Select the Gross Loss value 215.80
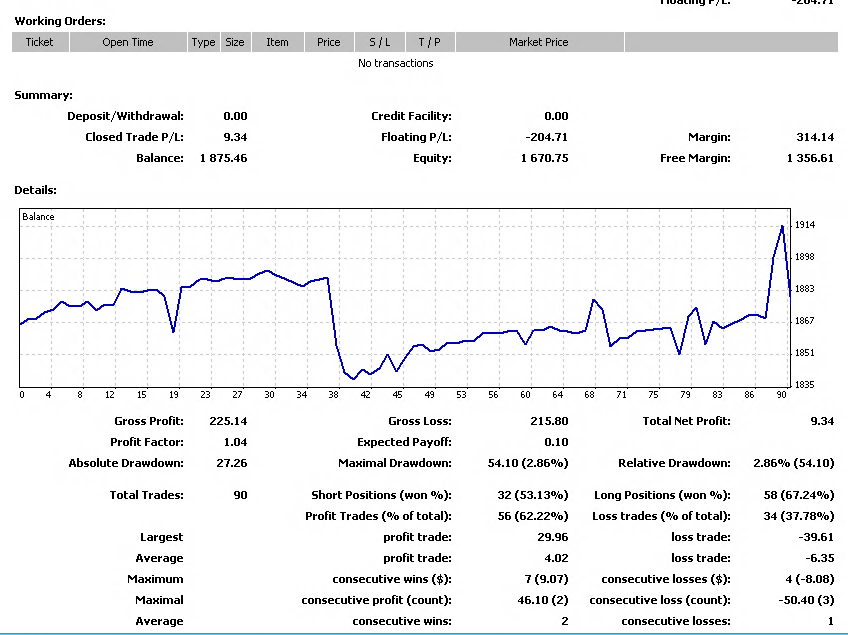 point(549,421)
